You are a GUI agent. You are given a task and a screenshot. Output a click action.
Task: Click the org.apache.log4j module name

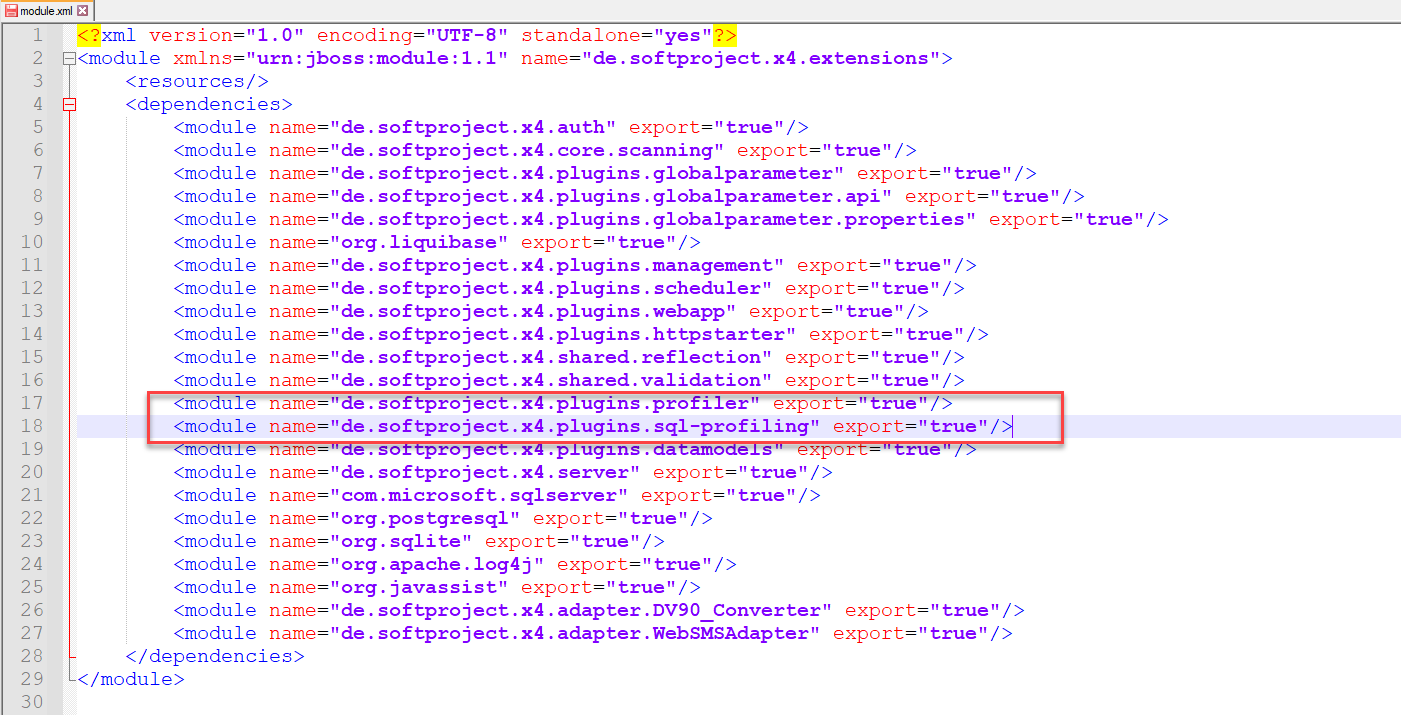435,564
